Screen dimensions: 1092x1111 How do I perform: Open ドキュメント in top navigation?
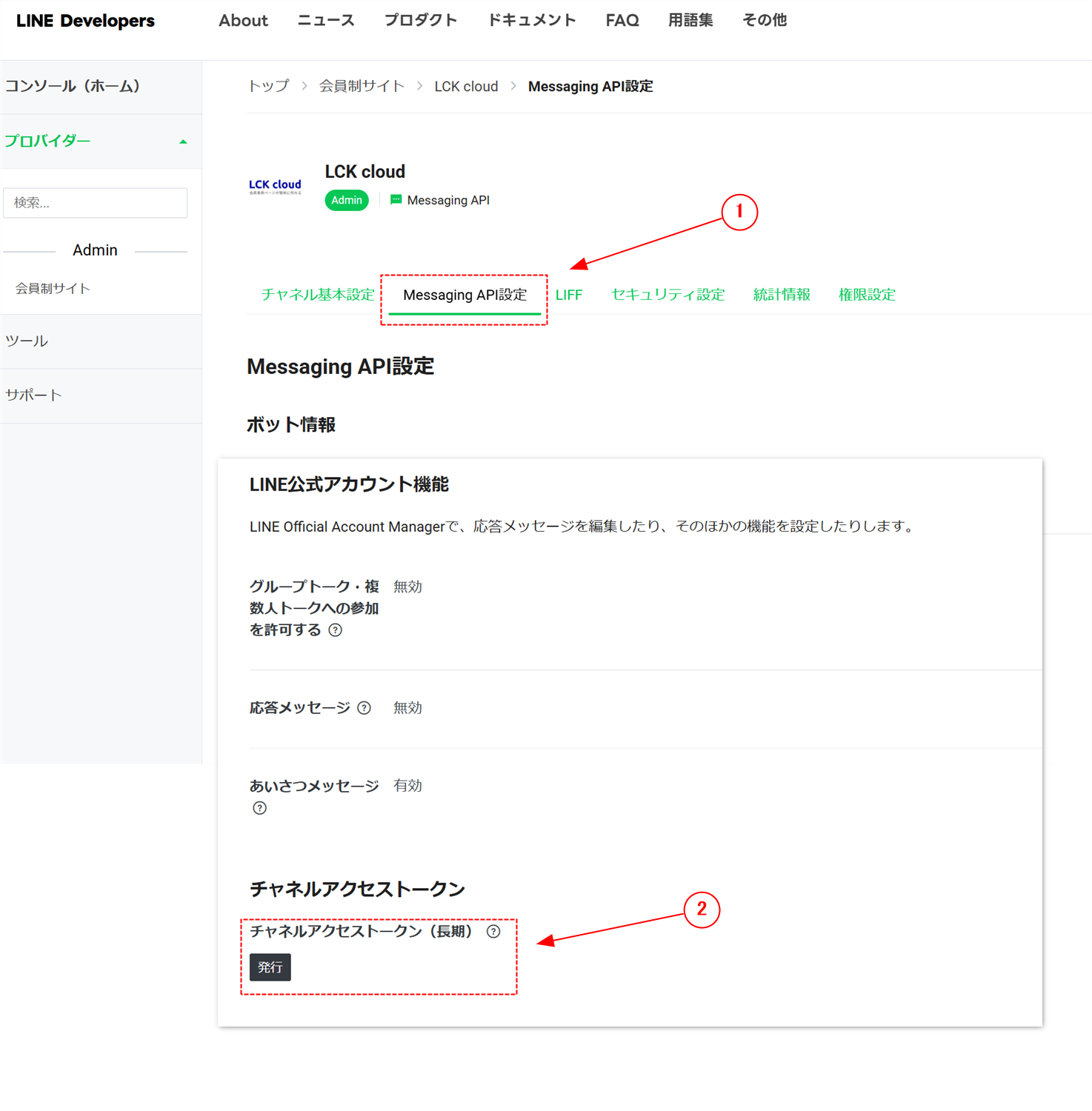click(531, 21)
